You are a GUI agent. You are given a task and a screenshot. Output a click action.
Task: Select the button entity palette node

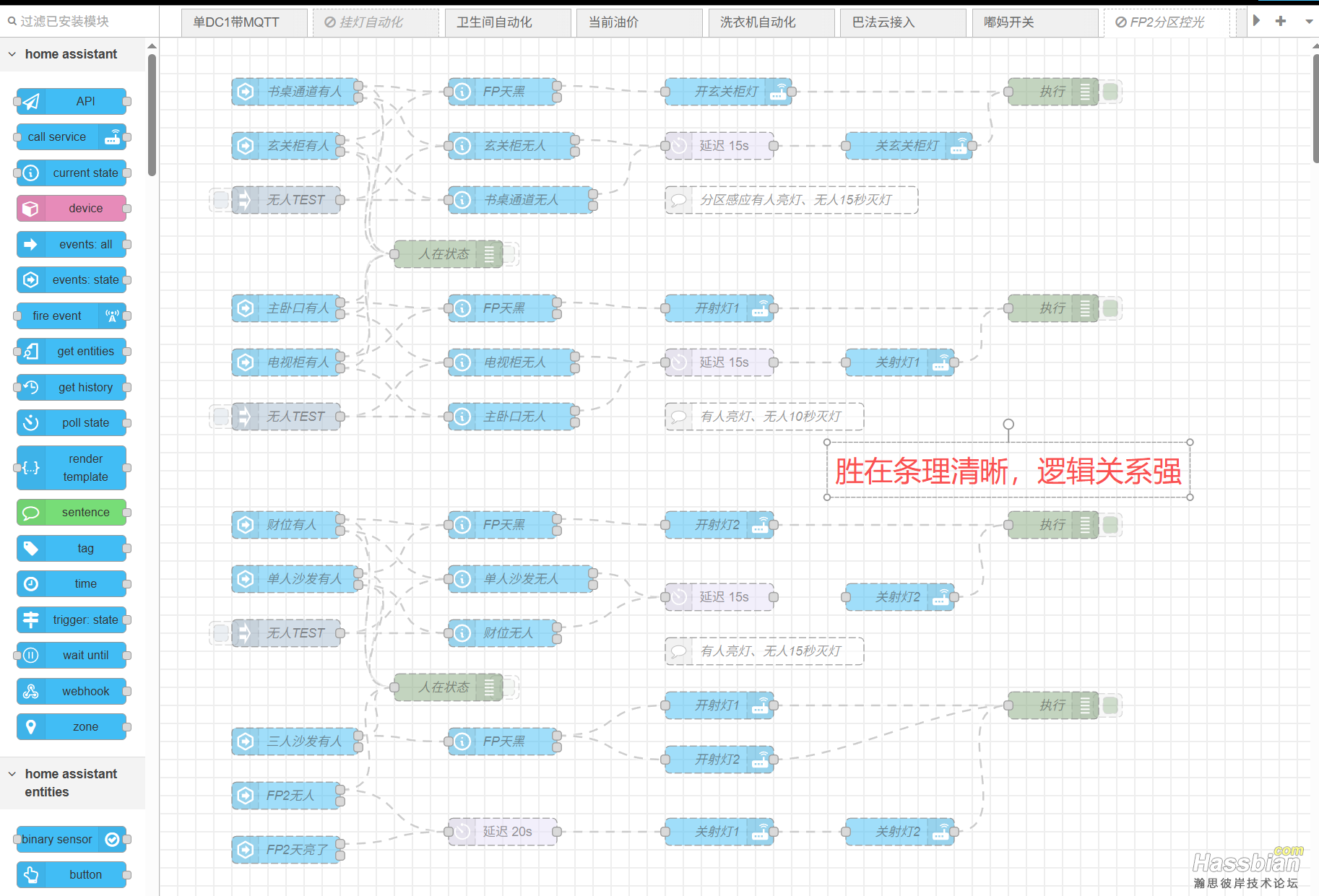[x=72, y=875]
